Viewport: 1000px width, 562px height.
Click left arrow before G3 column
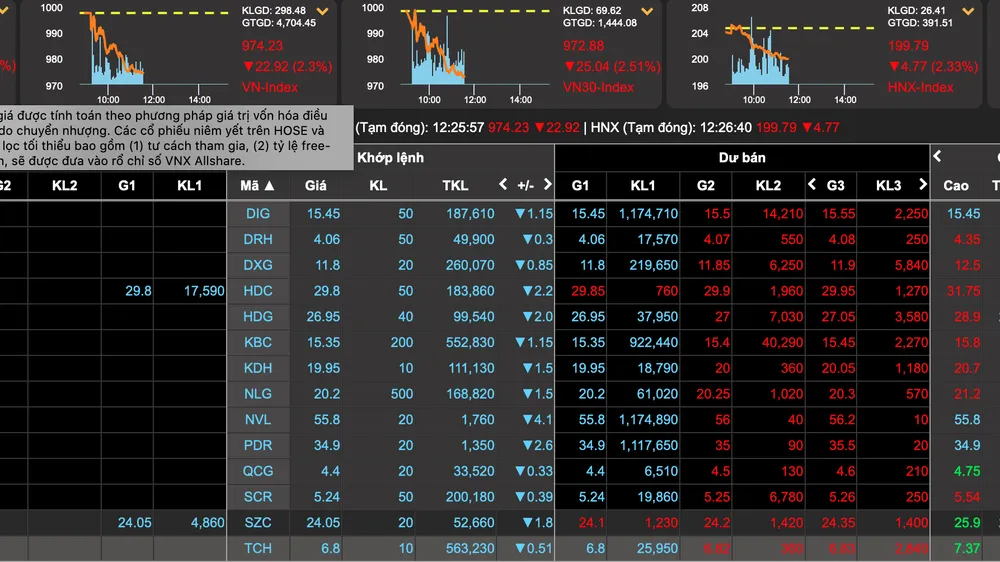click(812, 184)
